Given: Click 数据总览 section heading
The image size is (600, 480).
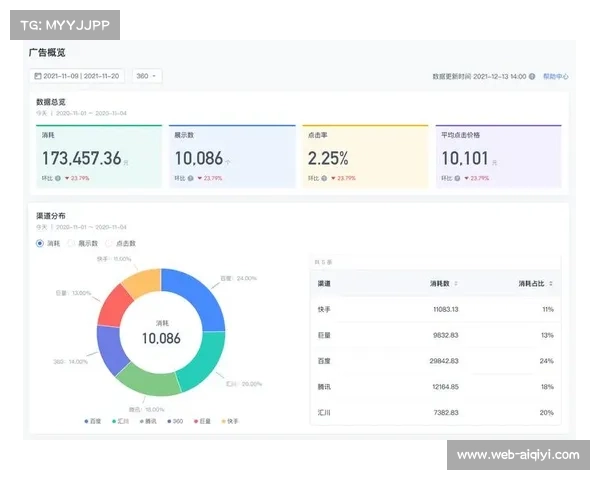Looking at the screenshot, I should click(51, 102).
